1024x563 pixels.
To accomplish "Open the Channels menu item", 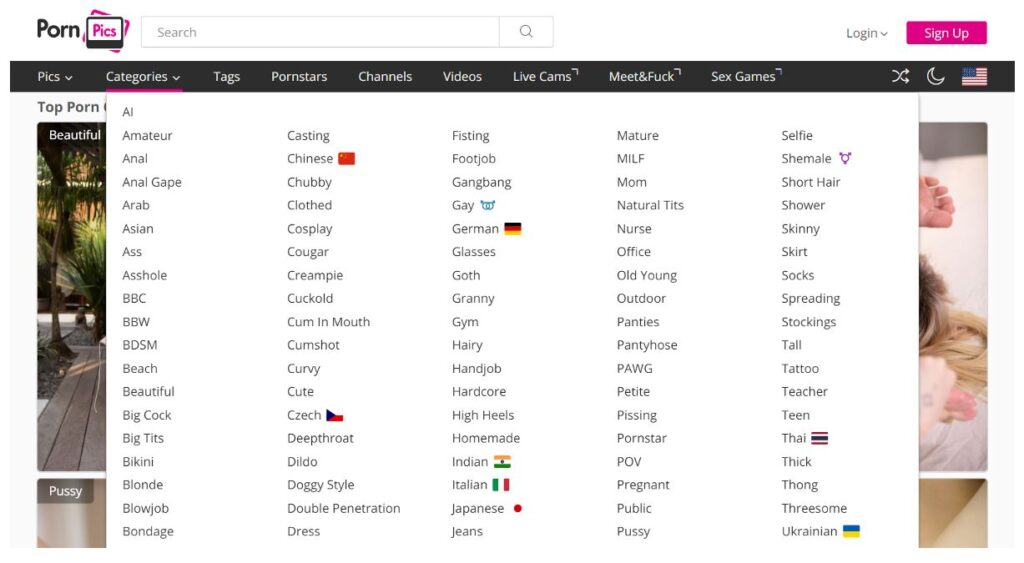I will pos(385,76).
